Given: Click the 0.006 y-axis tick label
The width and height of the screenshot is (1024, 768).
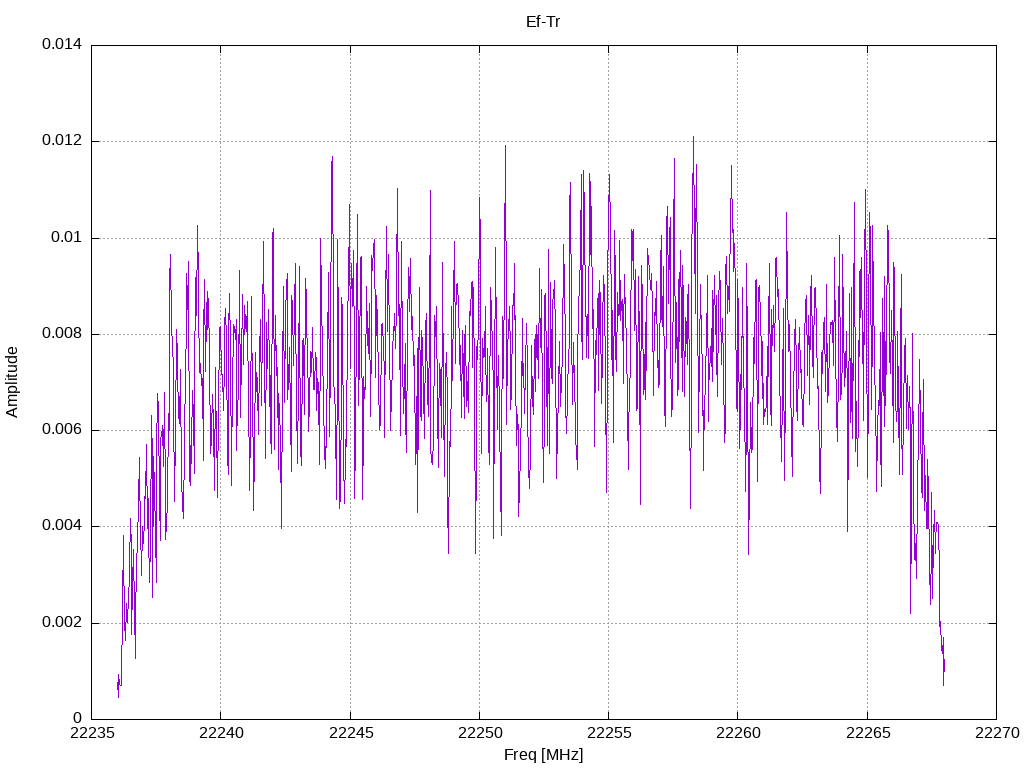Looking at the screenshot, I should [62, 429].
